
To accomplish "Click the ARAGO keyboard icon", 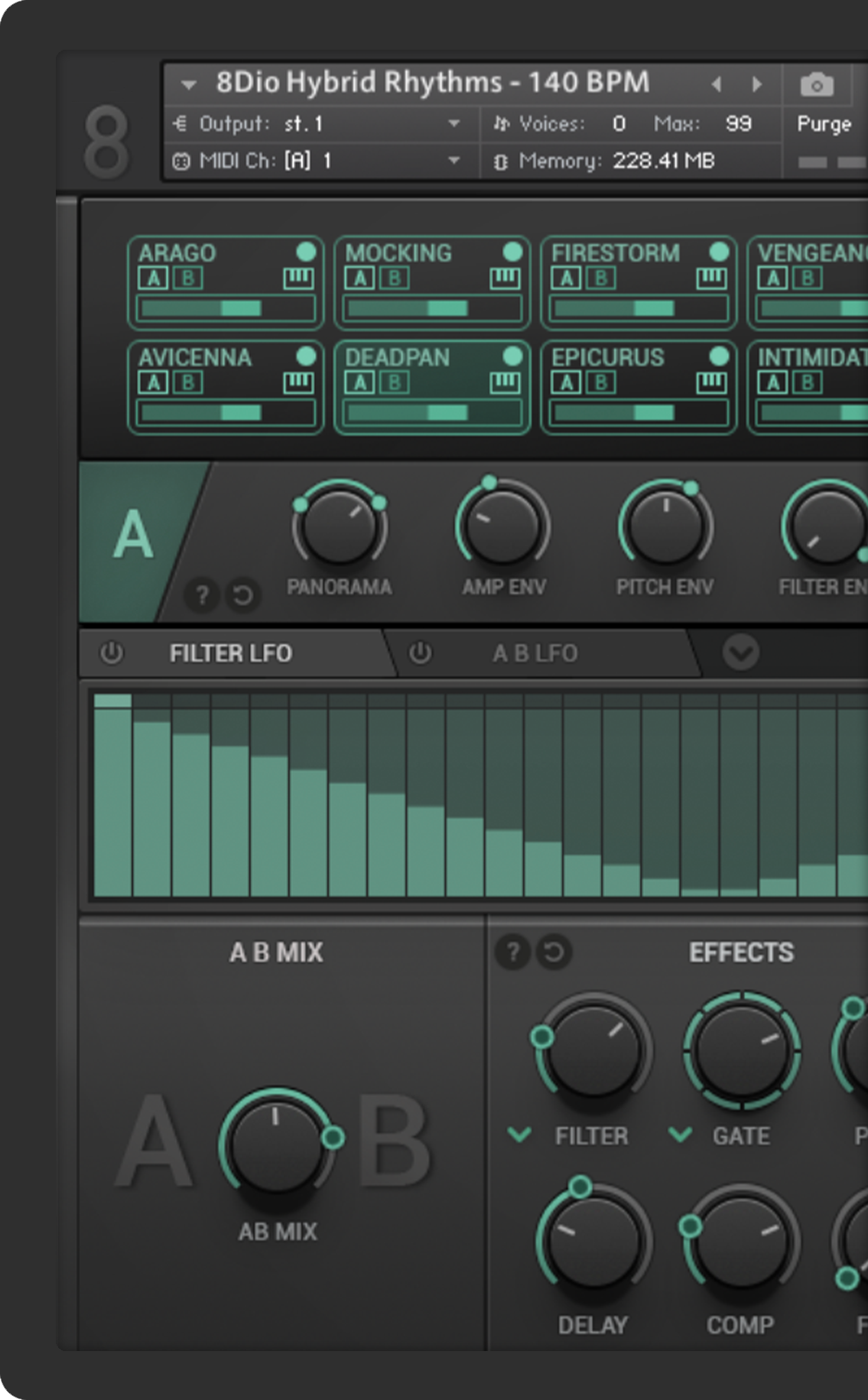I will click(x=298, y=278).
